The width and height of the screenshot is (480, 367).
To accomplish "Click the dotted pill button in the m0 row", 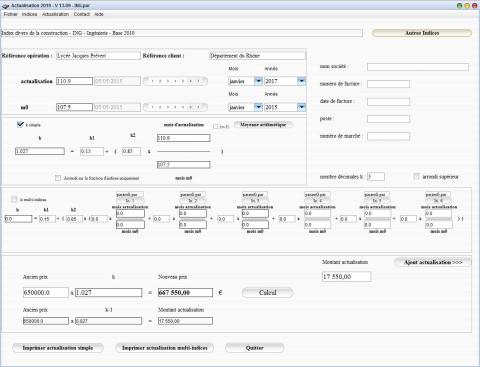I will pos(175,107).
